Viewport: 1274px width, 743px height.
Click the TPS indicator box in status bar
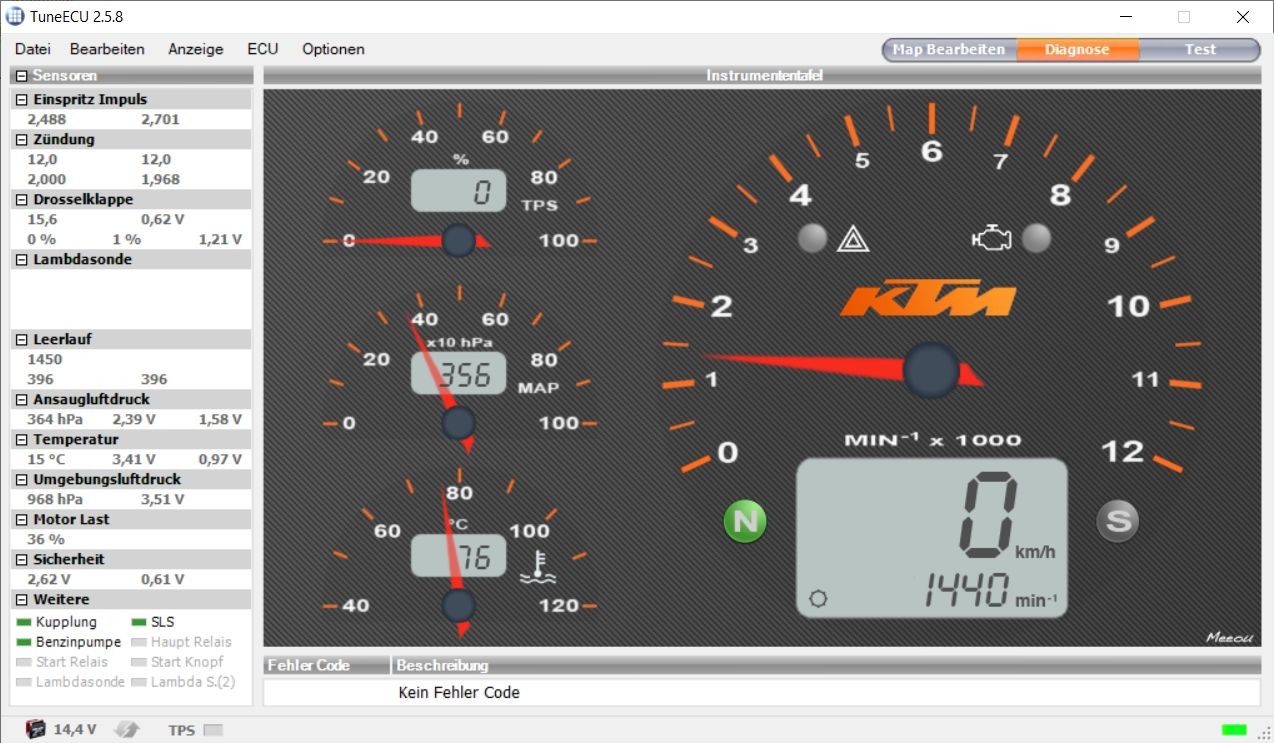(x=213, y=730)
